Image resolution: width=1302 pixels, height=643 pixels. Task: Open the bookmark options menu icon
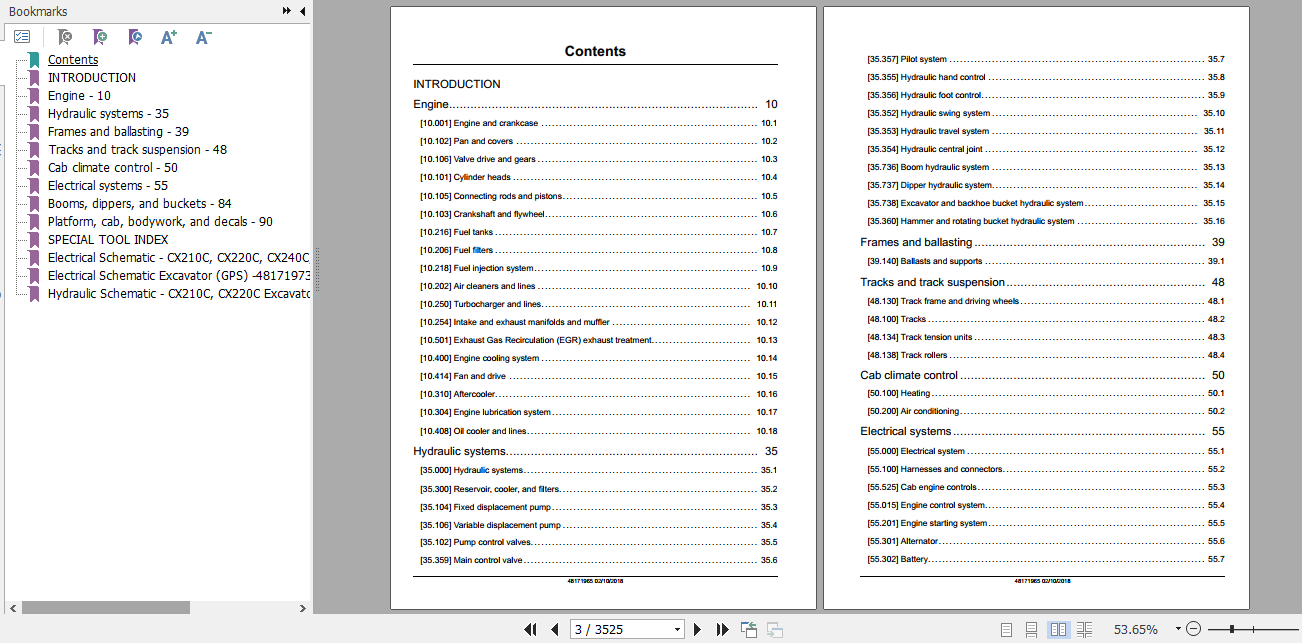[x=22, y=37]
